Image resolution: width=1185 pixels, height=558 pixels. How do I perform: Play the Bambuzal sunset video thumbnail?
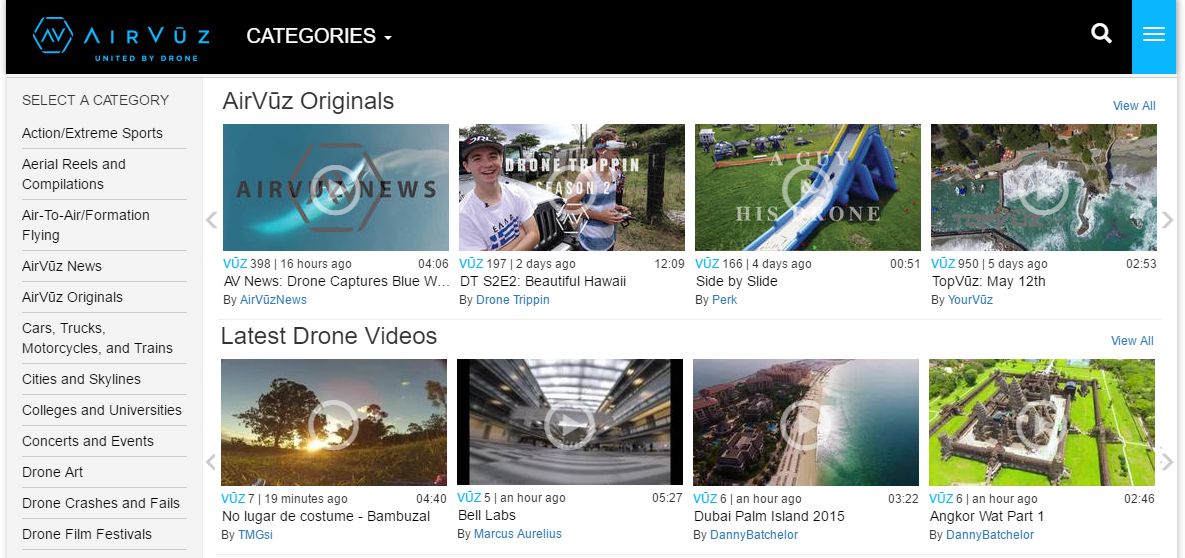click(x=333, y=422)
